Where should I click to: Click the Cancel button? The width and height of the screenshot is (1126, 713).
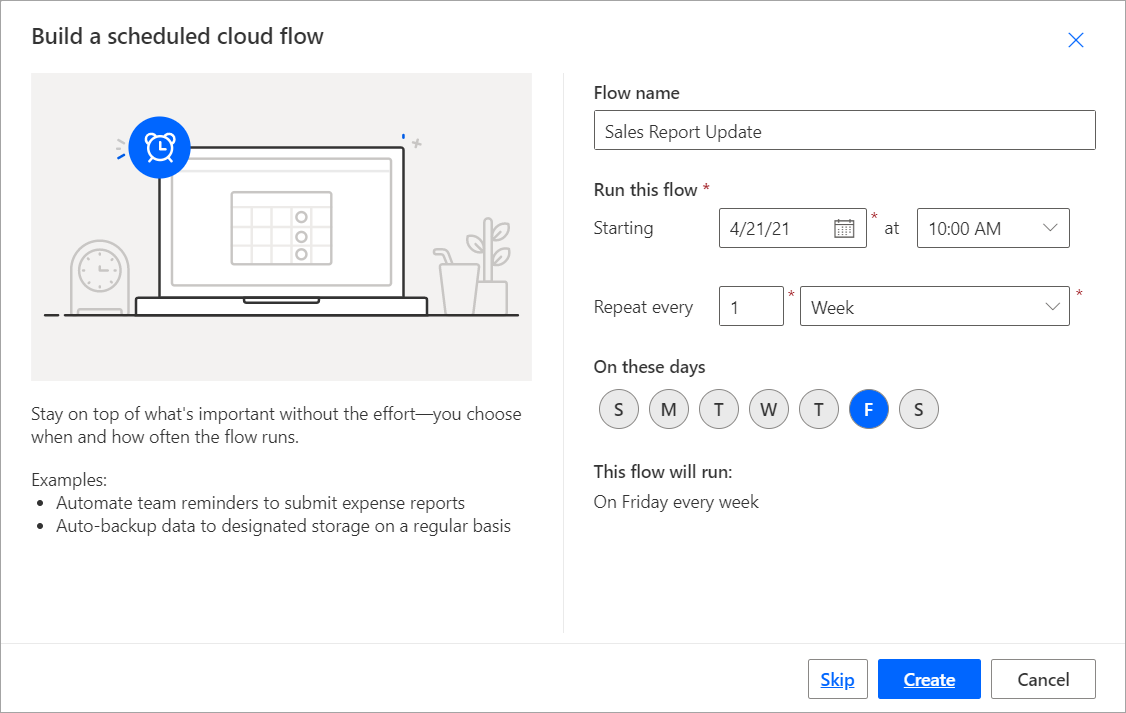(1043, 678)
